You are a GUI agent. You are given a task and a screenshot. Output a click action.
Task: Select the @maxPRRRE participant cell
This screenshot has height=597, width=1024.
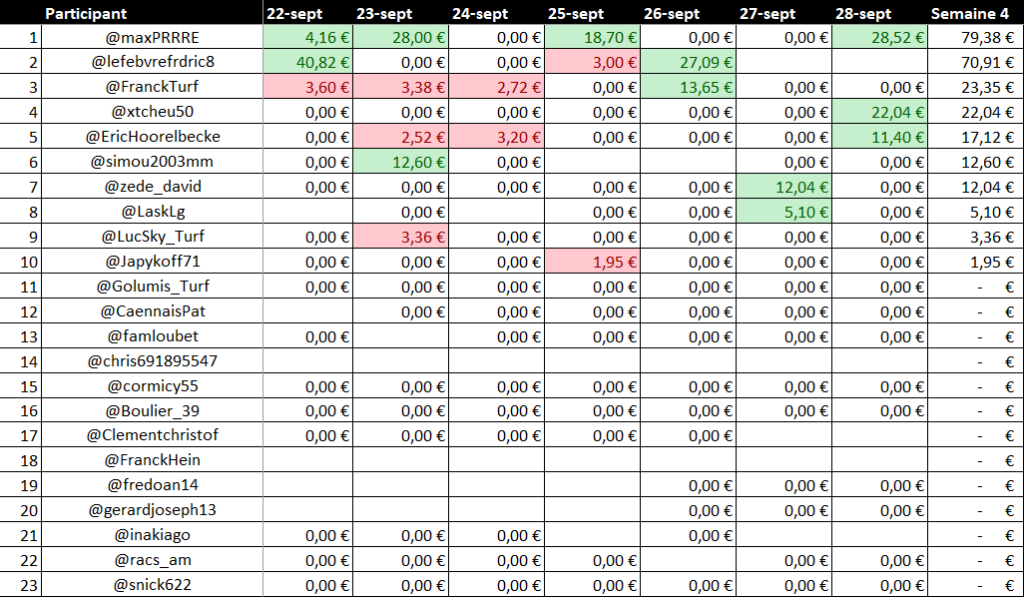coord(153,38)
